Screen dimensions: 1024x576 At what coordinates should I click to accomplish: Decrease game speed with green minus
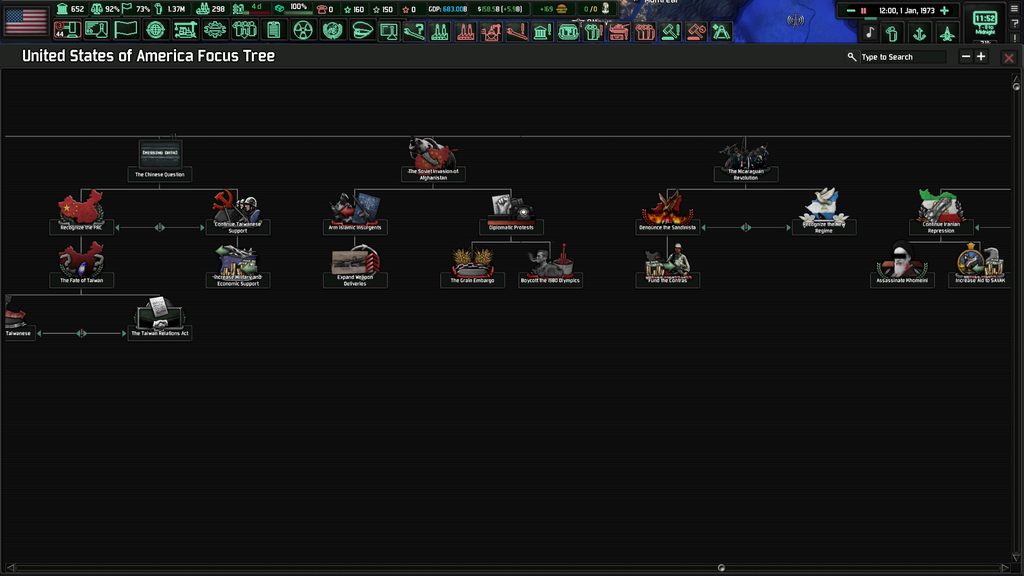[x=850, y=10]
